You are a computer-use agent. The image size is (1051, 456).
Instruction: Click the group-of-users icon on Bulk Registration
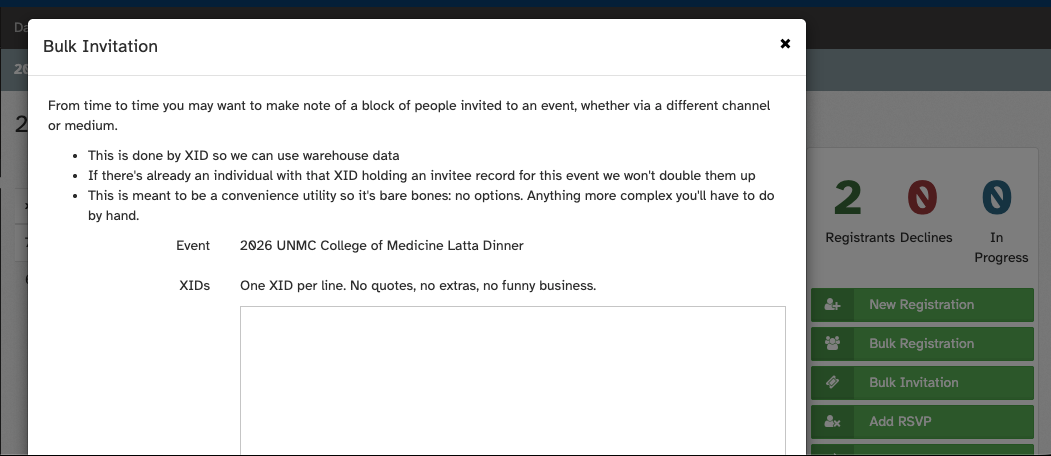(x=832, y=343)
